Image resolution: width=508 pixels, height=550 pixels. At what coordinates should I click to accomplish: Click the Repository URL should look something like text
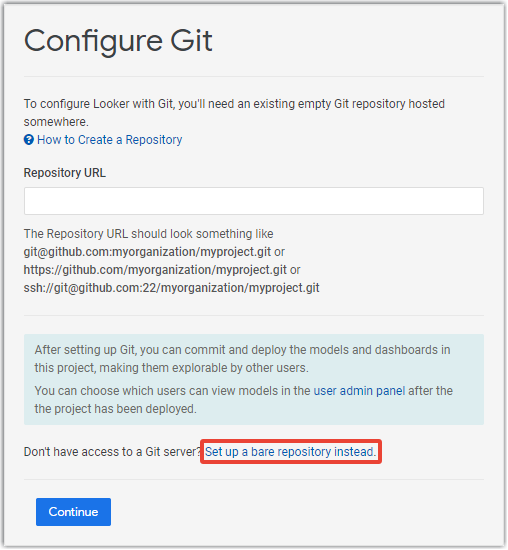[x=148, y=234]
